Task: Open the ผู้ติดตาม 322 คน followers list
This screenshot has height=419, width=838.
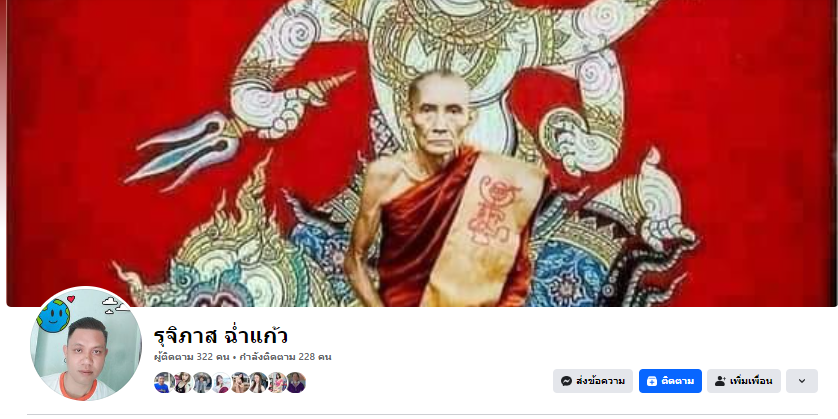Action: point(192,357)
